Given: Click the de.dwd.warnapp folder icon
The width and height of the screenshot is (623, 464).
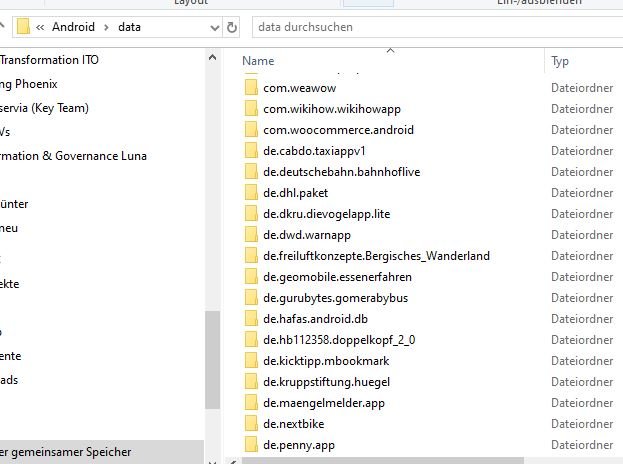Looking at the screenshot, I should pyautogui.click(x=251, y=235).
